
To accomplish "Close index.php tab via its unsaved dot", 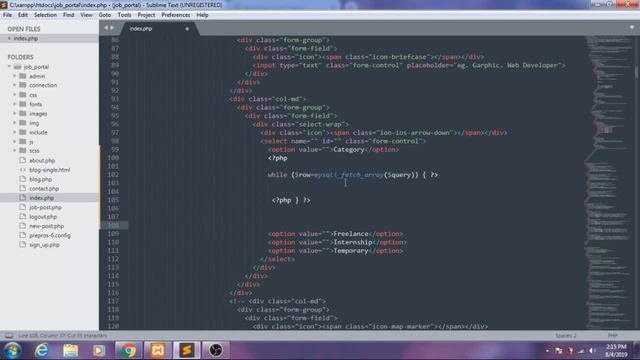I will click(187, 29).
